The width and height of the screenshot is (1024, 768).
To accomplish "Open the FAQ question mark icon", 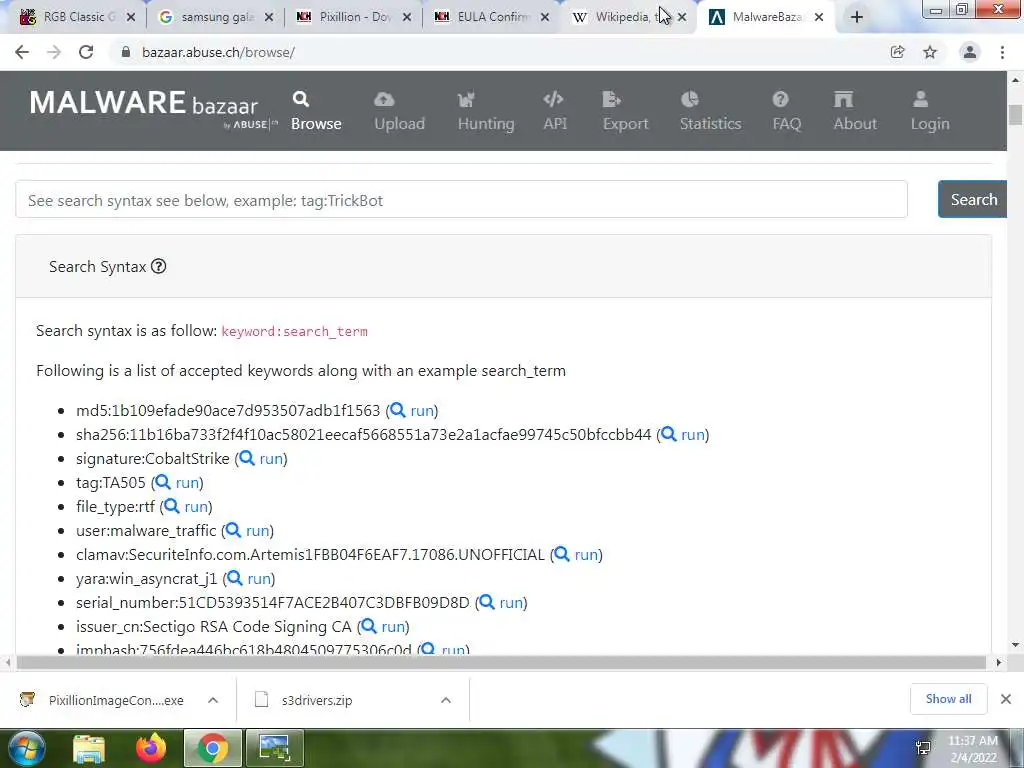I will [780, 99].
